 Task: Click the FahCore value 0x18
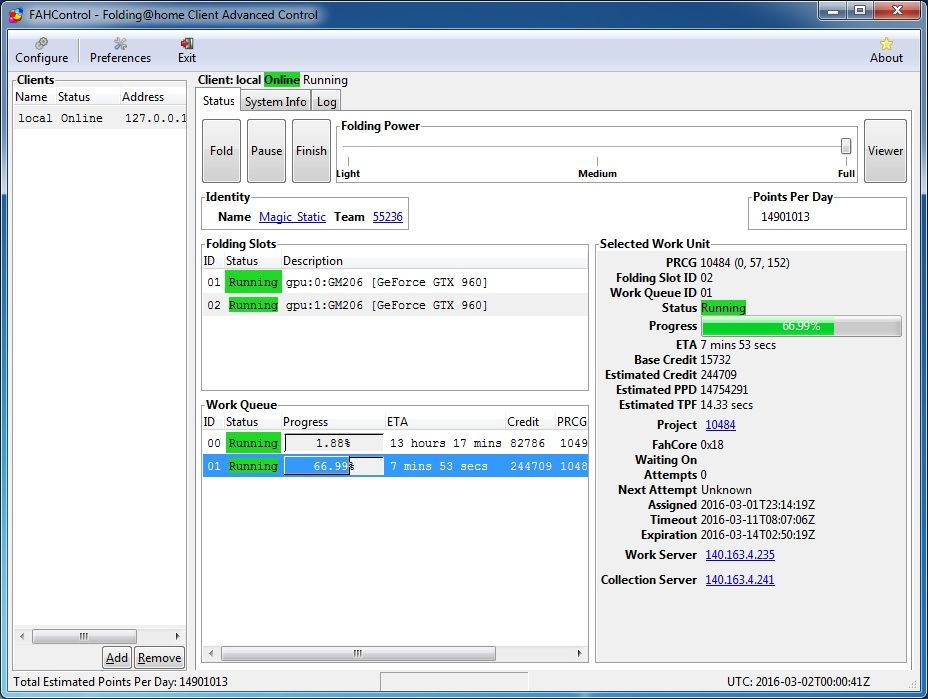pos(712,444)
